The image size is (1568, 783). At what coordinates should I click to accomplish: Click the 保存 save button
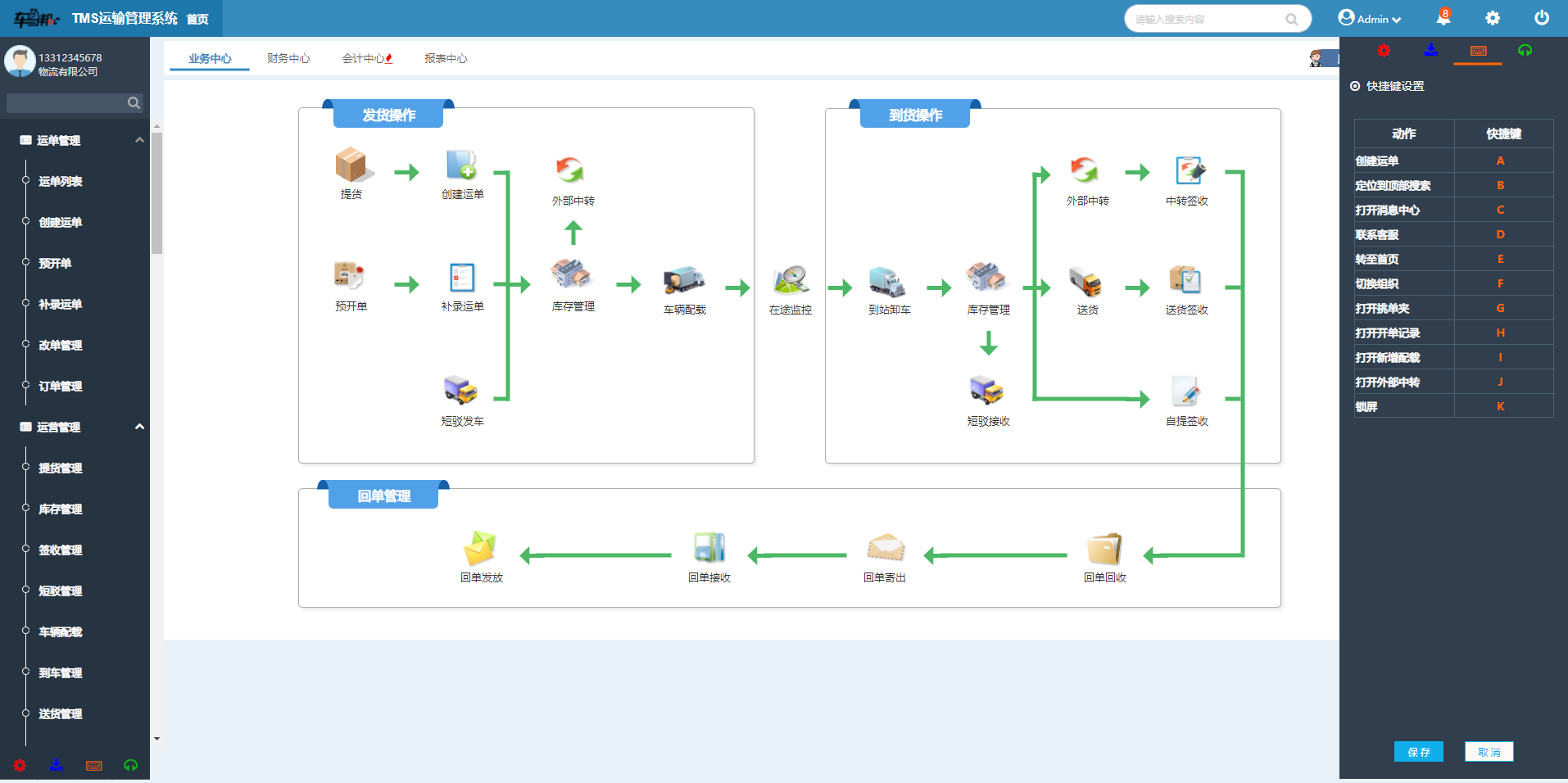point(1418,752)
